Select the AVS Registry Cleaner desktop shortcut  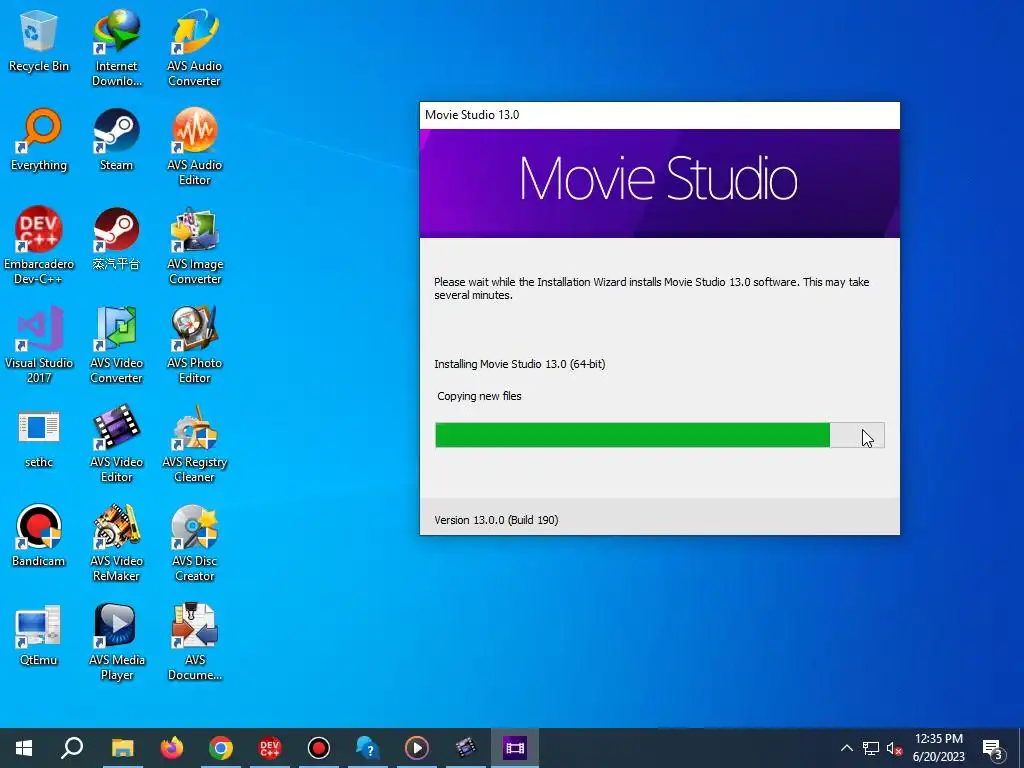pos(195,443)
